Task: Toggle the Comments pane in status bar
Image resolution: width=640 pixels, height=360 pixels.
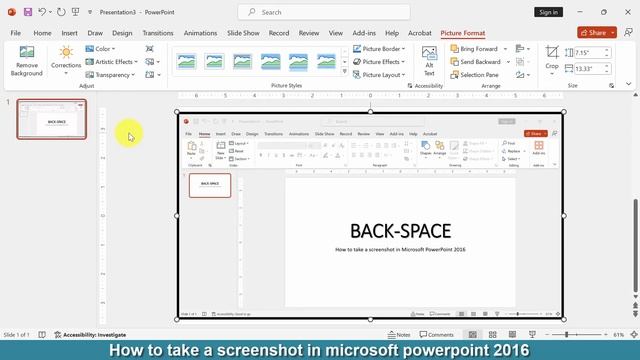Action: click(x=436, y=335)
